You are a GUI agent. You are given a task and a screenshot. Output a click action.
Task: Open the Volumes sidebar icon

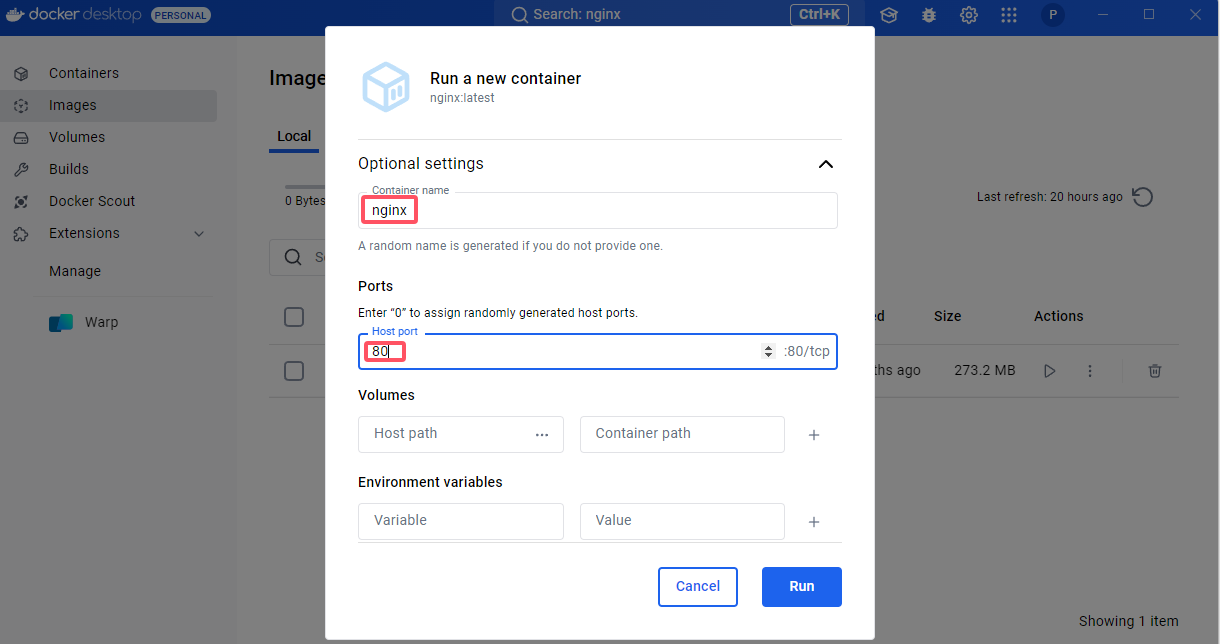[x=22, y=137]
